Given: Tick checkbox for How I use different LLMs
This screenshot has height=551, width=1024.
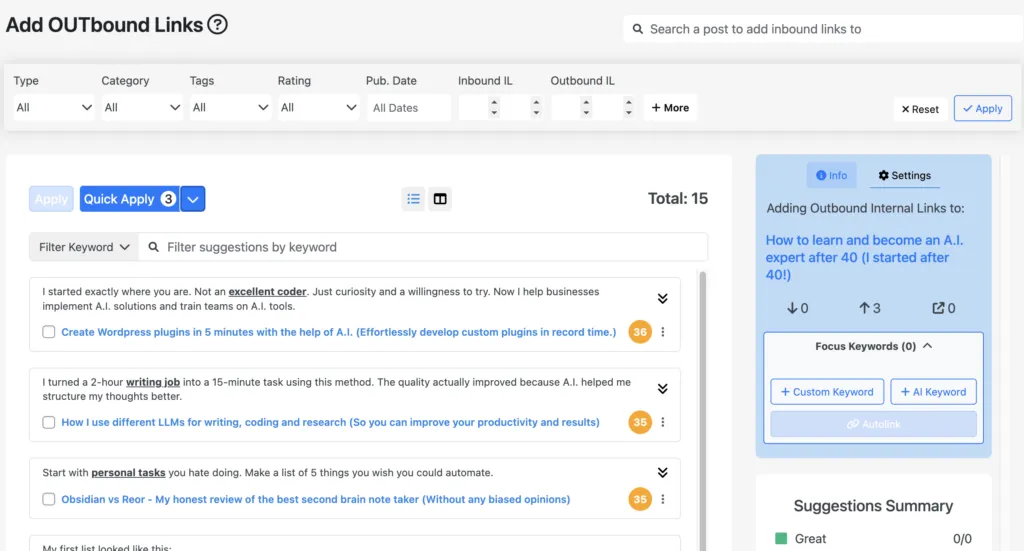Looking at the screenshot, I should coord(49,422).
